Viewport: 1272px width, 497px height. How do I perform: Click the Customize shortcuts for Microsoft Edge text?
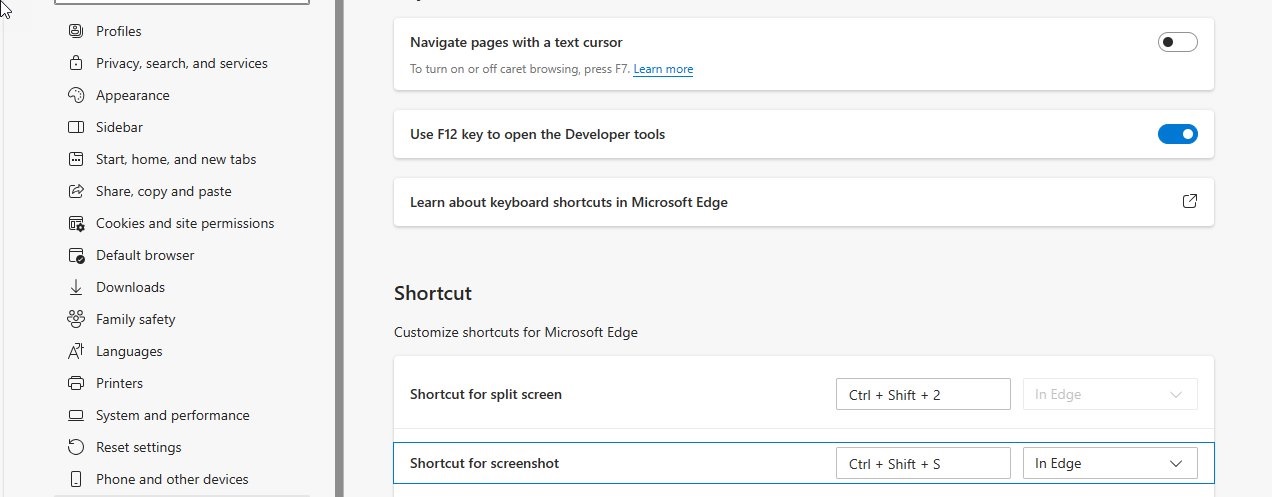coord(516,332)
